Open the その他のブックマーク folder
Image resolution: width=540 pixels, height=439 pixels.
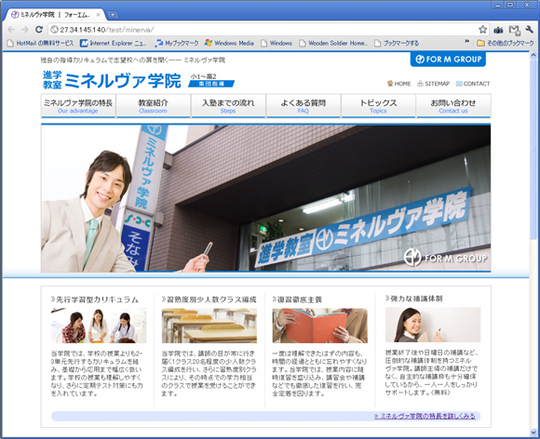[505, 43]
